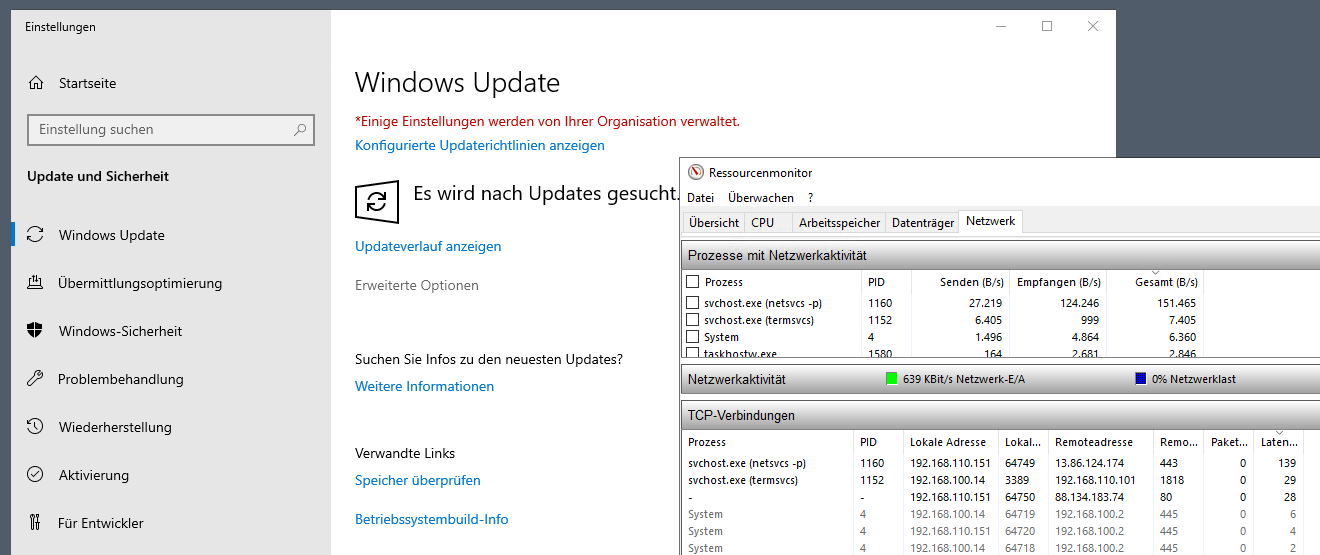Click the Ressourcenmonitor title bar icon
The width and height of the screenshot is (1320, 555).
click(x=696, y=173)
